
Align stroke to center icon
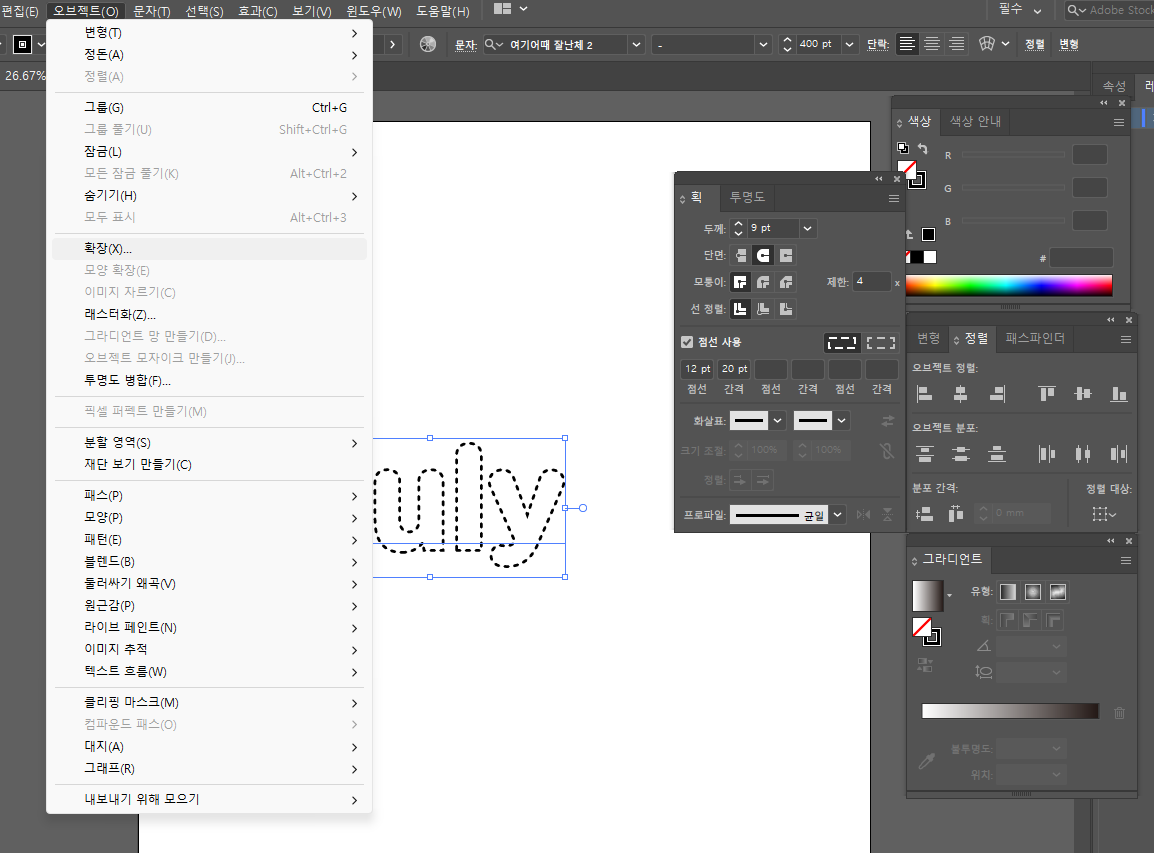pos(740,309)
